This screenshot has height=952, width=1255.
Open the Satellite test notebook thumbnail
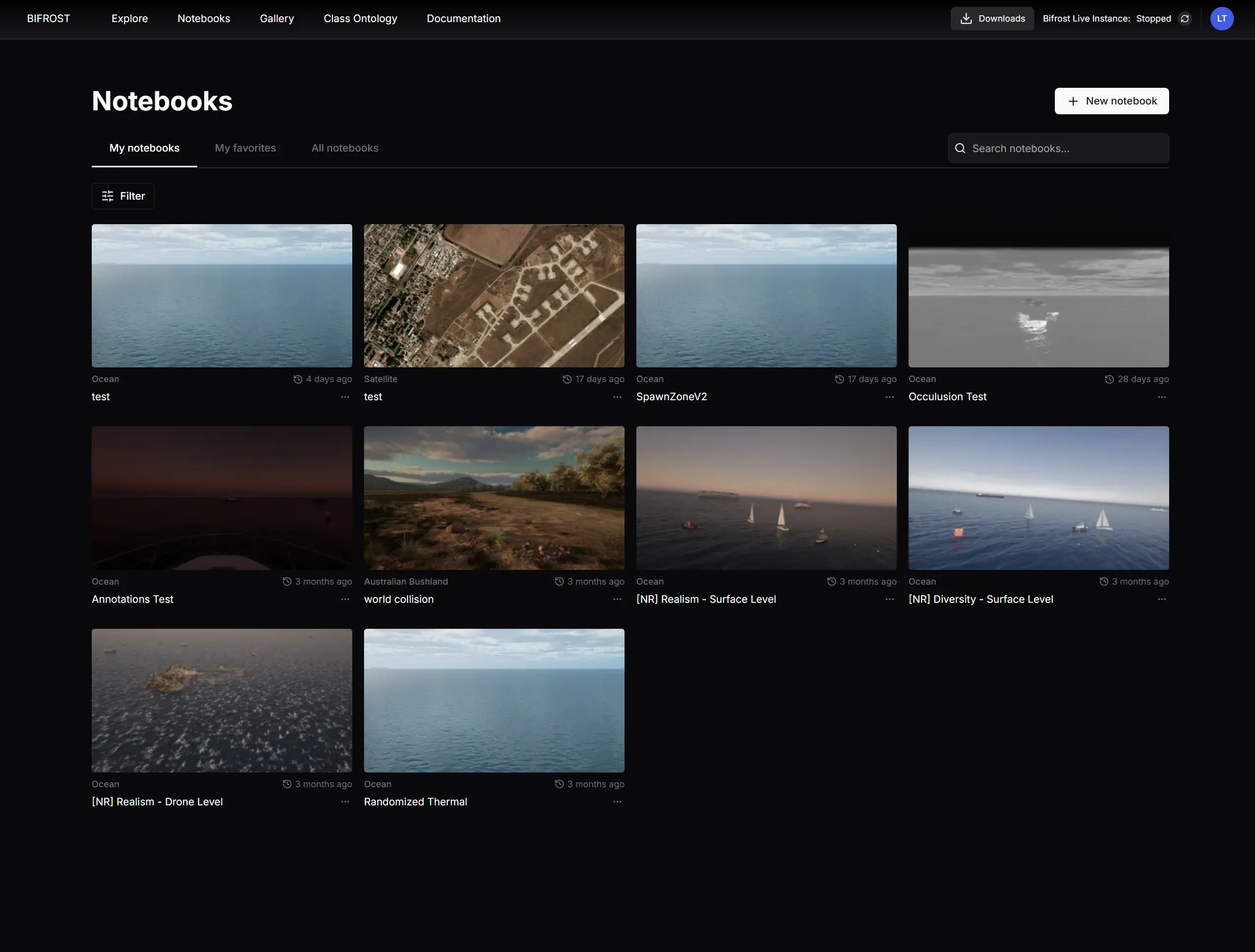[x=494, y=296]
